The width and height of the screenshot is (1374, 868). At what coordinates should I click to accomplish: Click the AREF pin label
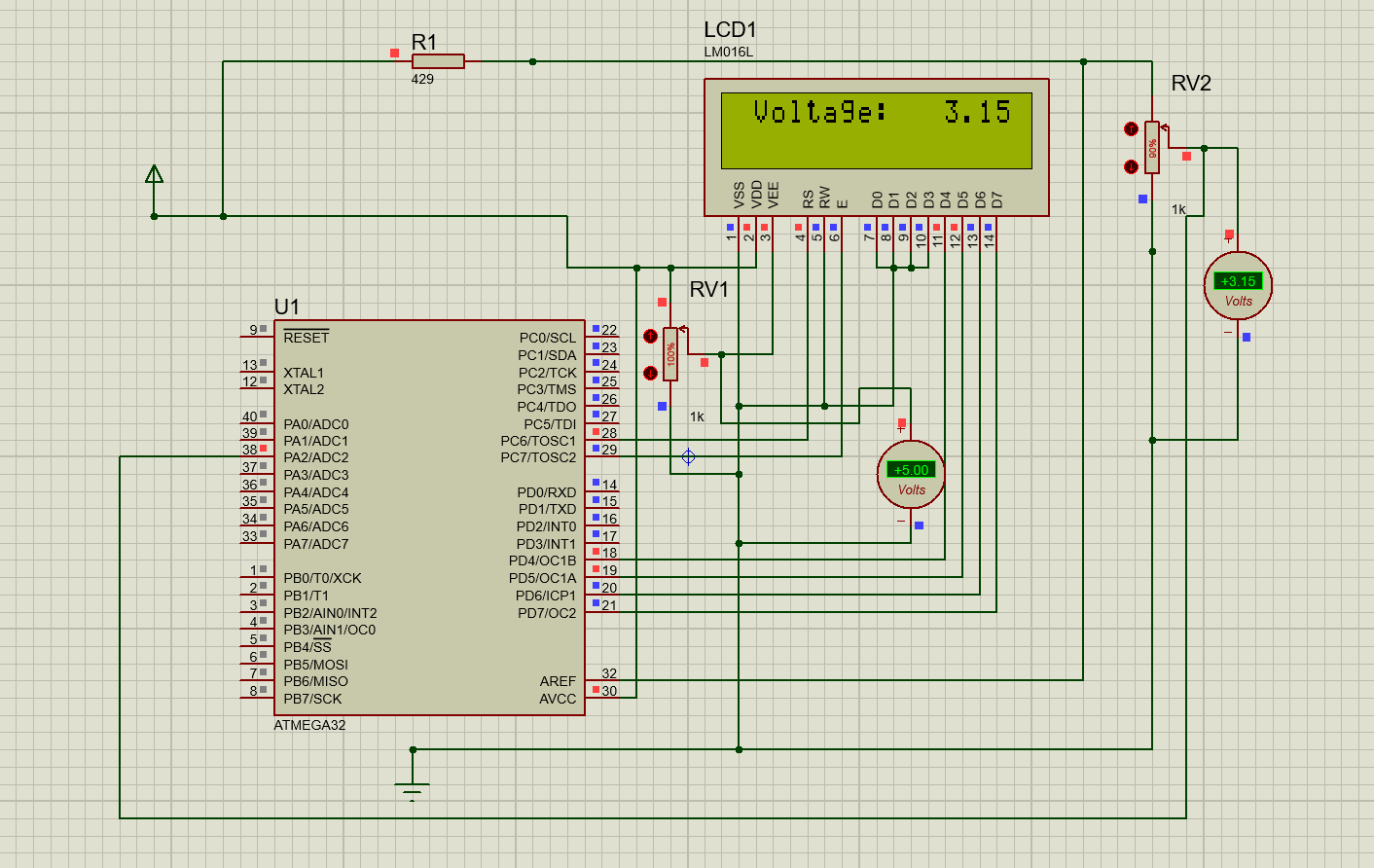tap(558, 681)
